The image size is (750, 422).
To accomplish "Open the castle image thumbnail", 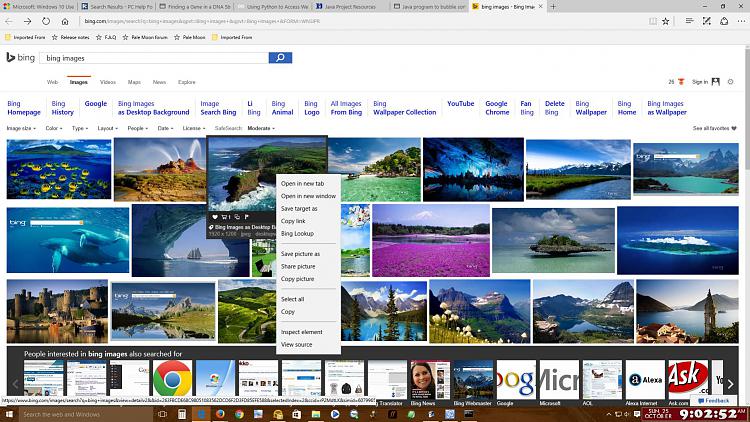I will click(57, 311).
